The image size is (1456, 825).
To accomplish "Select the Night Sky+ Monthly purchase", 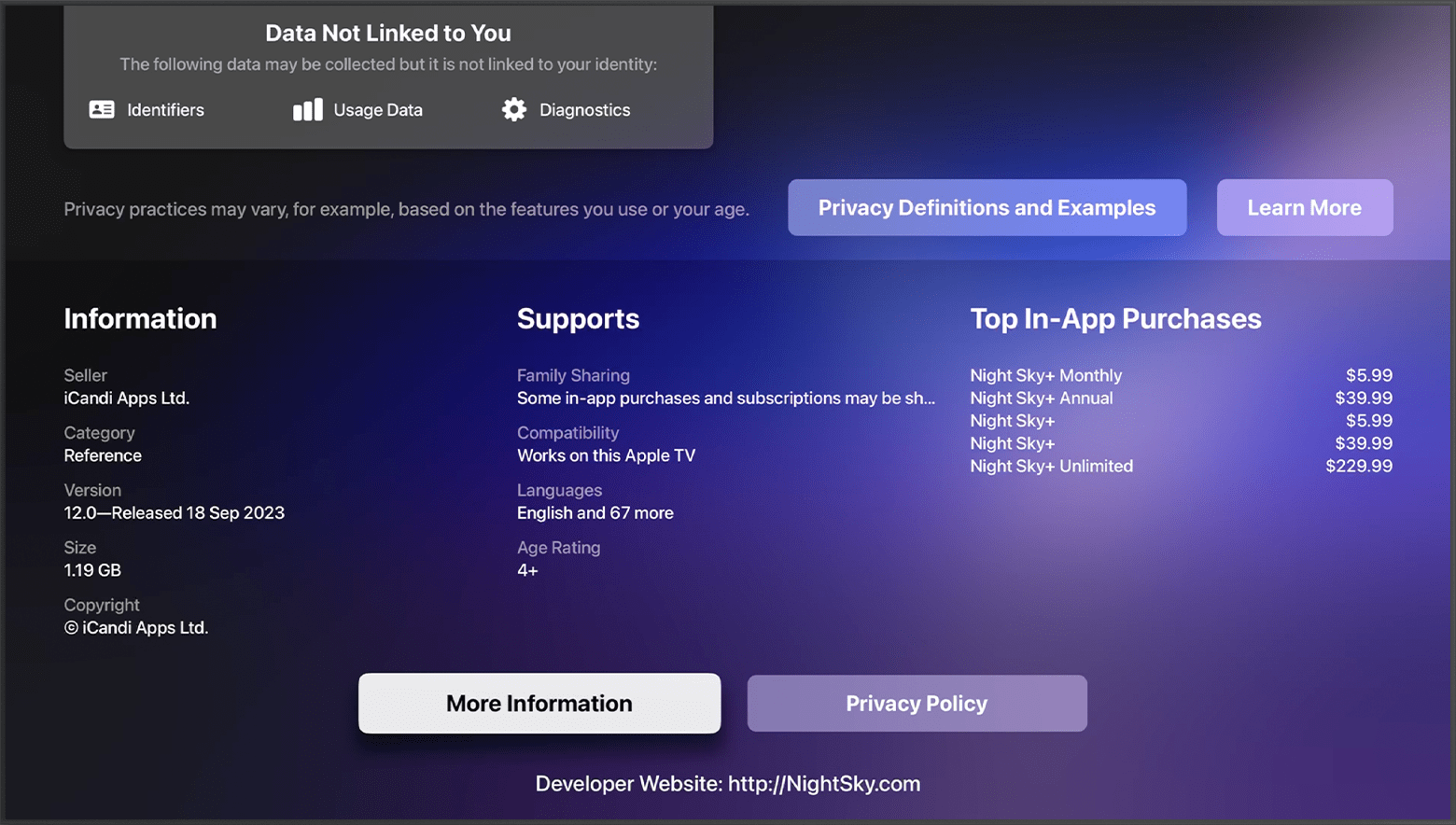I will (x=1045, y=375).
